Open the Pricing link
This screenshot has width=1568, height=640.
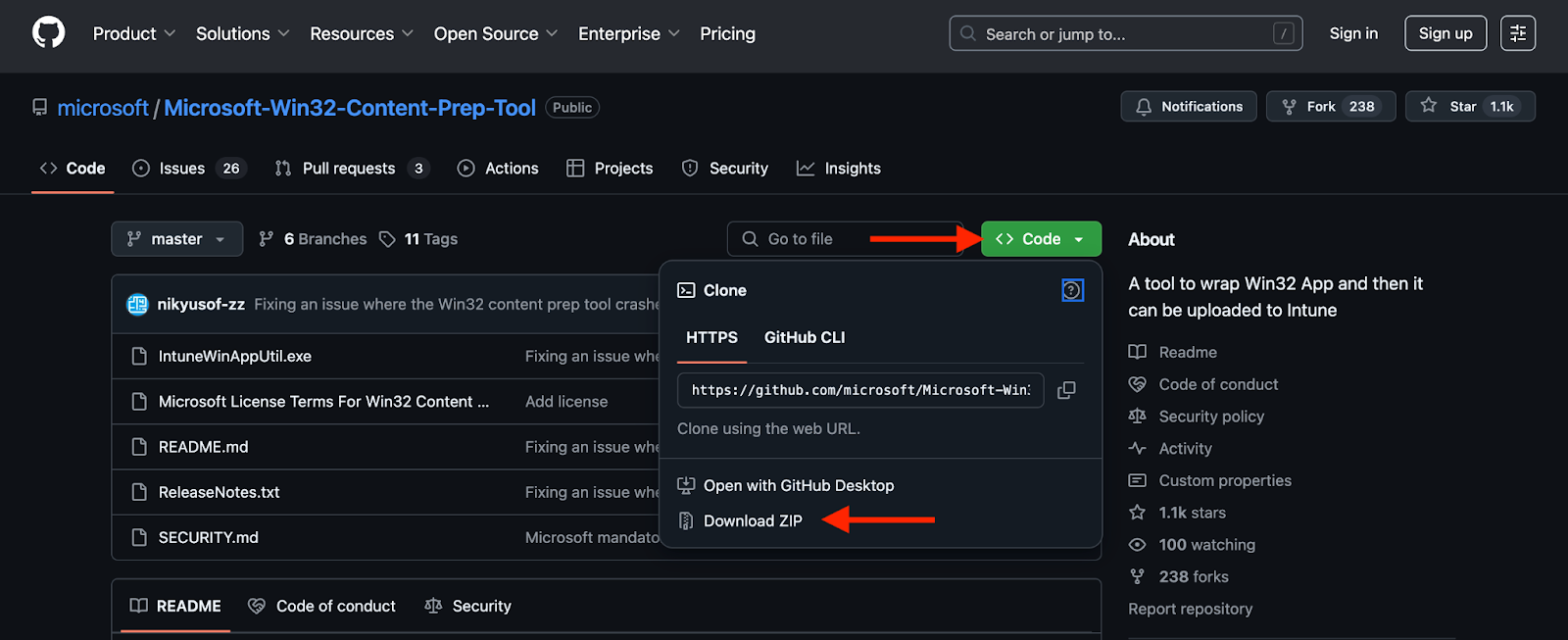(727, 33)
